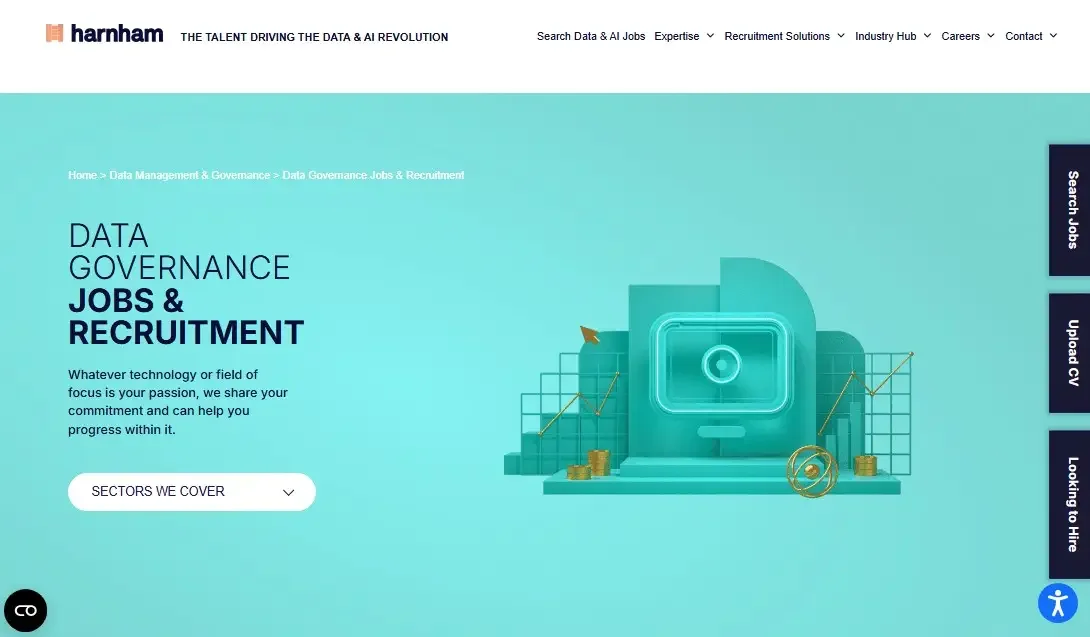Open the accessibility widget icon
1090x637 pixels.
point(1057,602)
